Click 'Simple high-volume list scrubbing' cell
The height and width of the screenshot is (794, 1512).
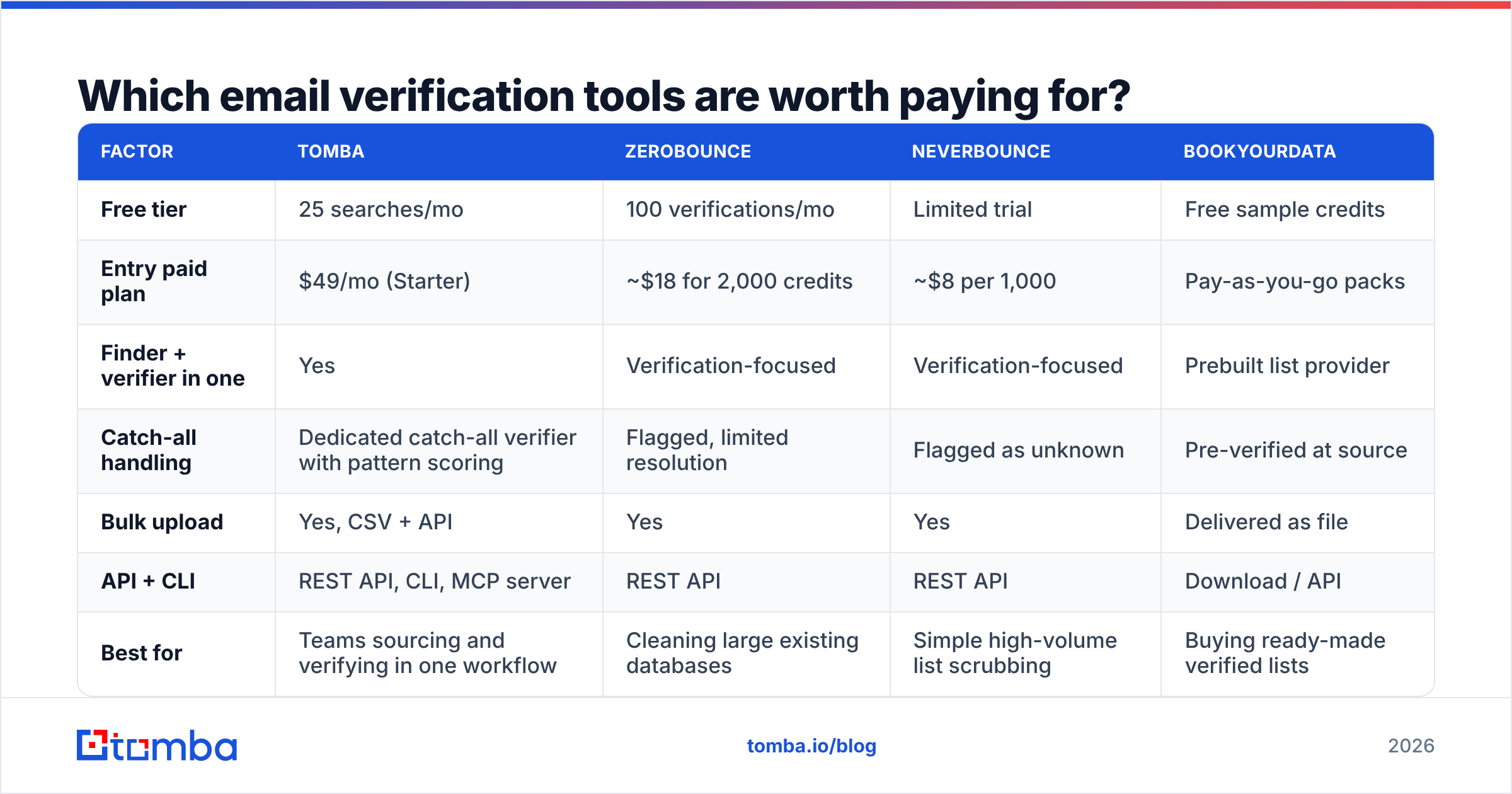click(x=1015, y=653)
